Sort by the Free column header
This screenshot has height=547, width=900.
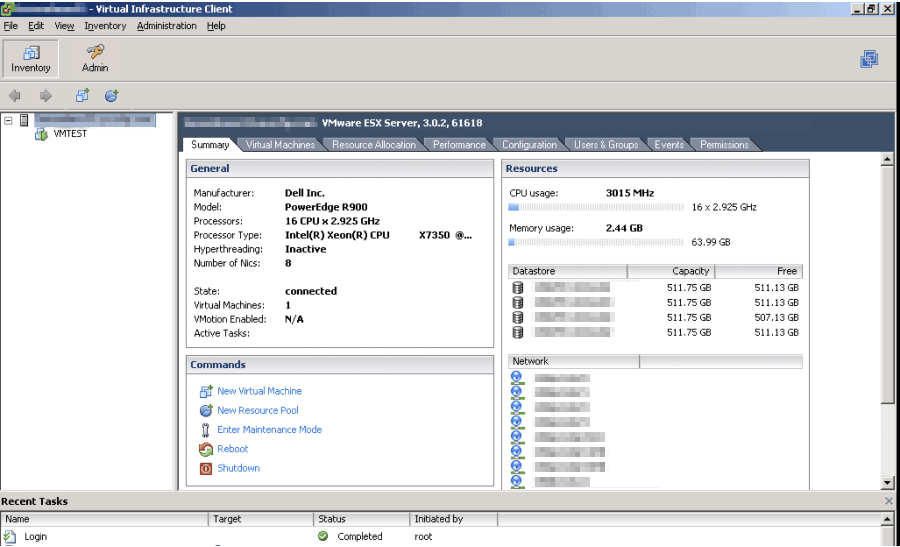click(x=758, y=271)
